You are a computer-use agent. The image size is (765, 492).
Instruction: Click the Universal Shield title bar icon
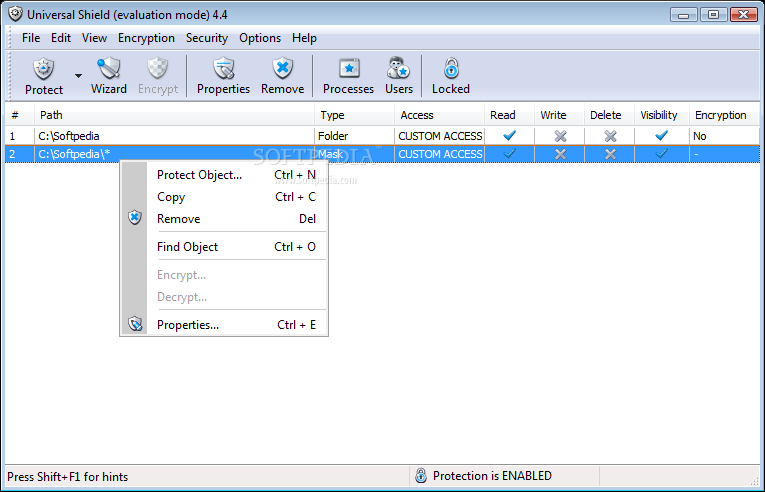point(16,14)
